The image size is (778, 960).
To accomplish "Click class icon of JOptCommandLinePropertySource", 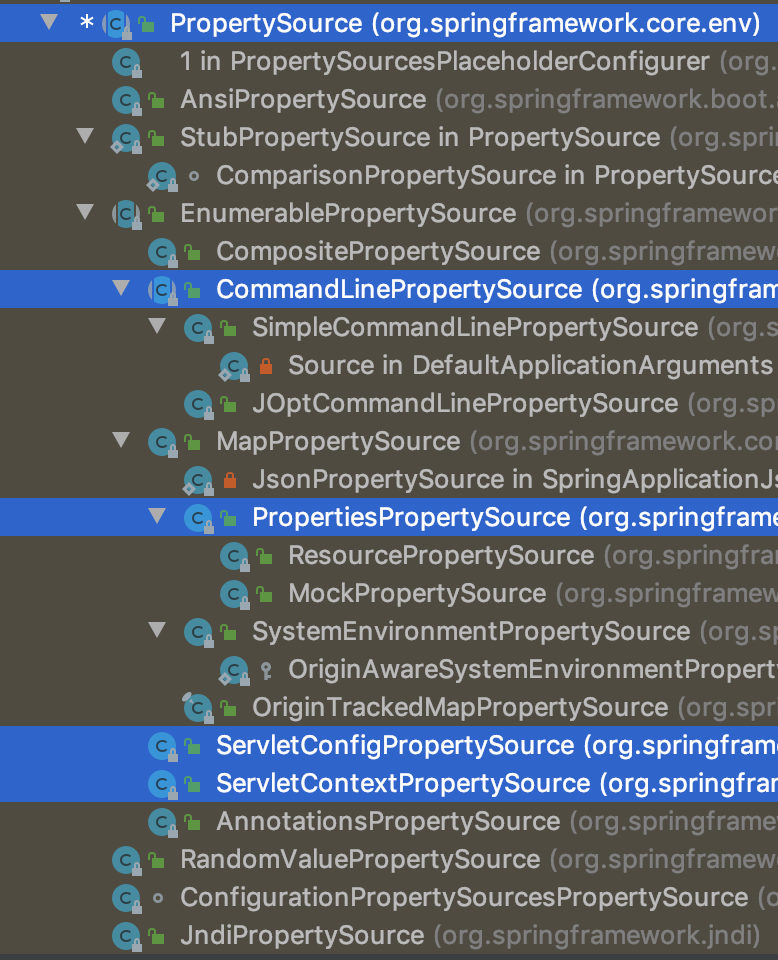I will [x=199, y=404].
